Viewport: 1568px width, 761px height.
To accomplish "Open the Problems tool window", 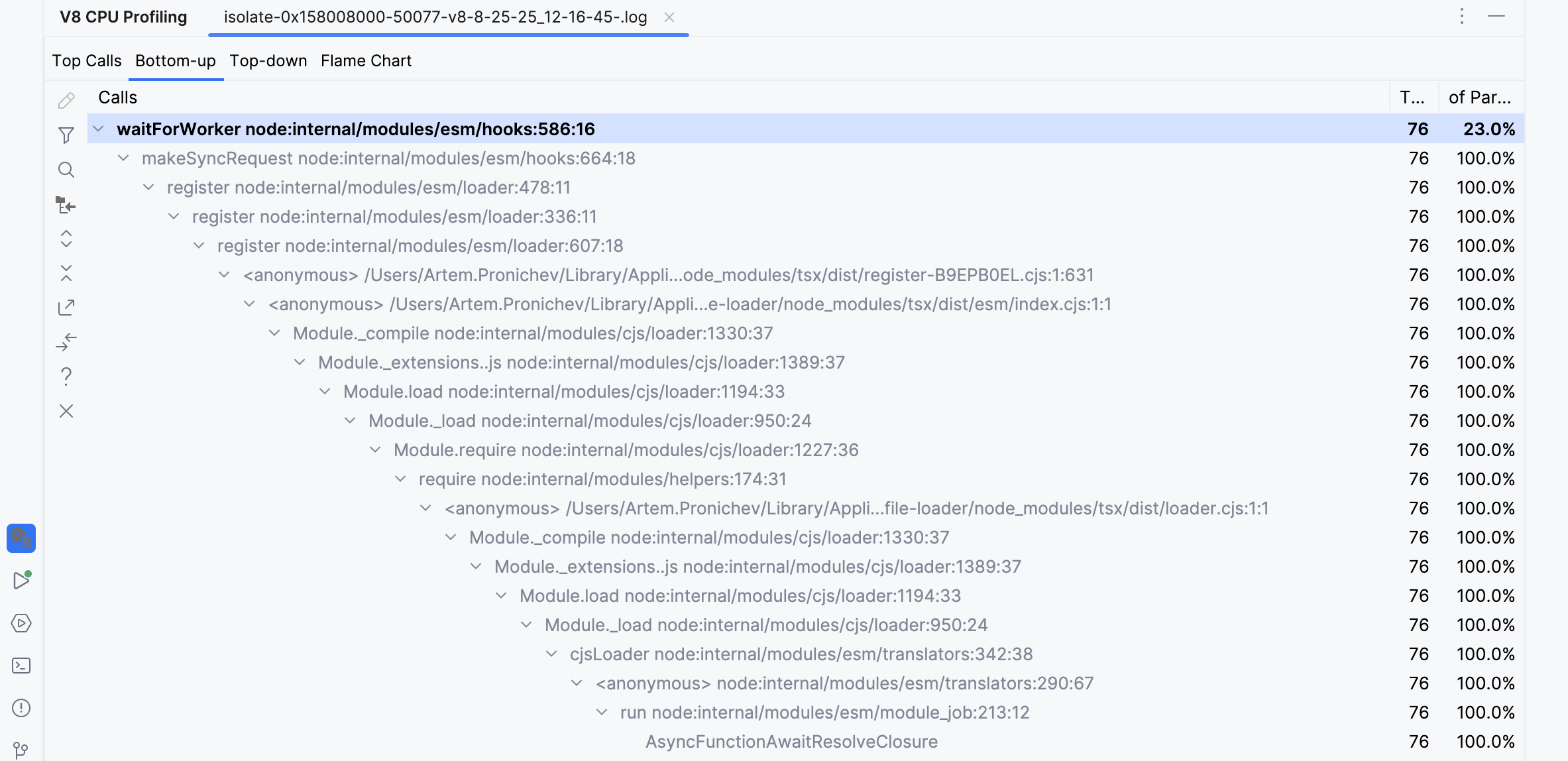I will click(22, 707).
